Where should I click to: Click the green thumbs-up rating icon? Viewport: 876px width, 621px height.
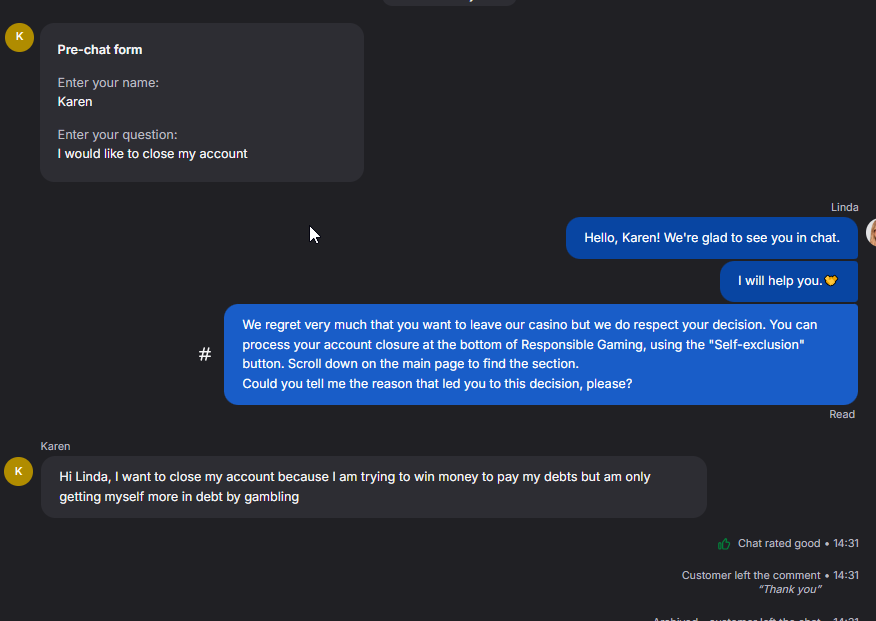pos(724,544)
